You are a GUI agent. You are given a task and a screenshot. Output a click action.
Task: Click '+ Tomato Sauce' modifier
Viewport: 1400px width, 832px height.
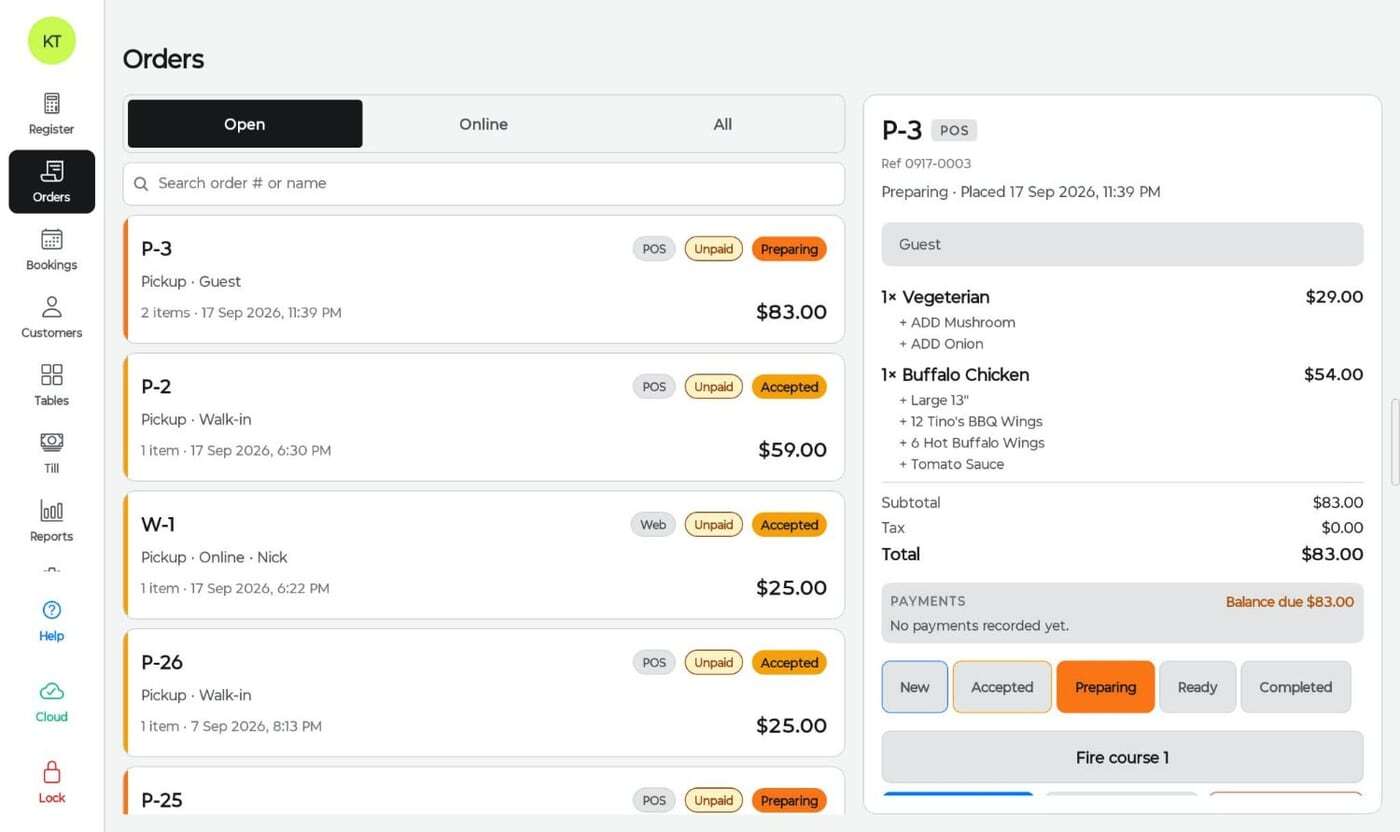coord(951,464)
